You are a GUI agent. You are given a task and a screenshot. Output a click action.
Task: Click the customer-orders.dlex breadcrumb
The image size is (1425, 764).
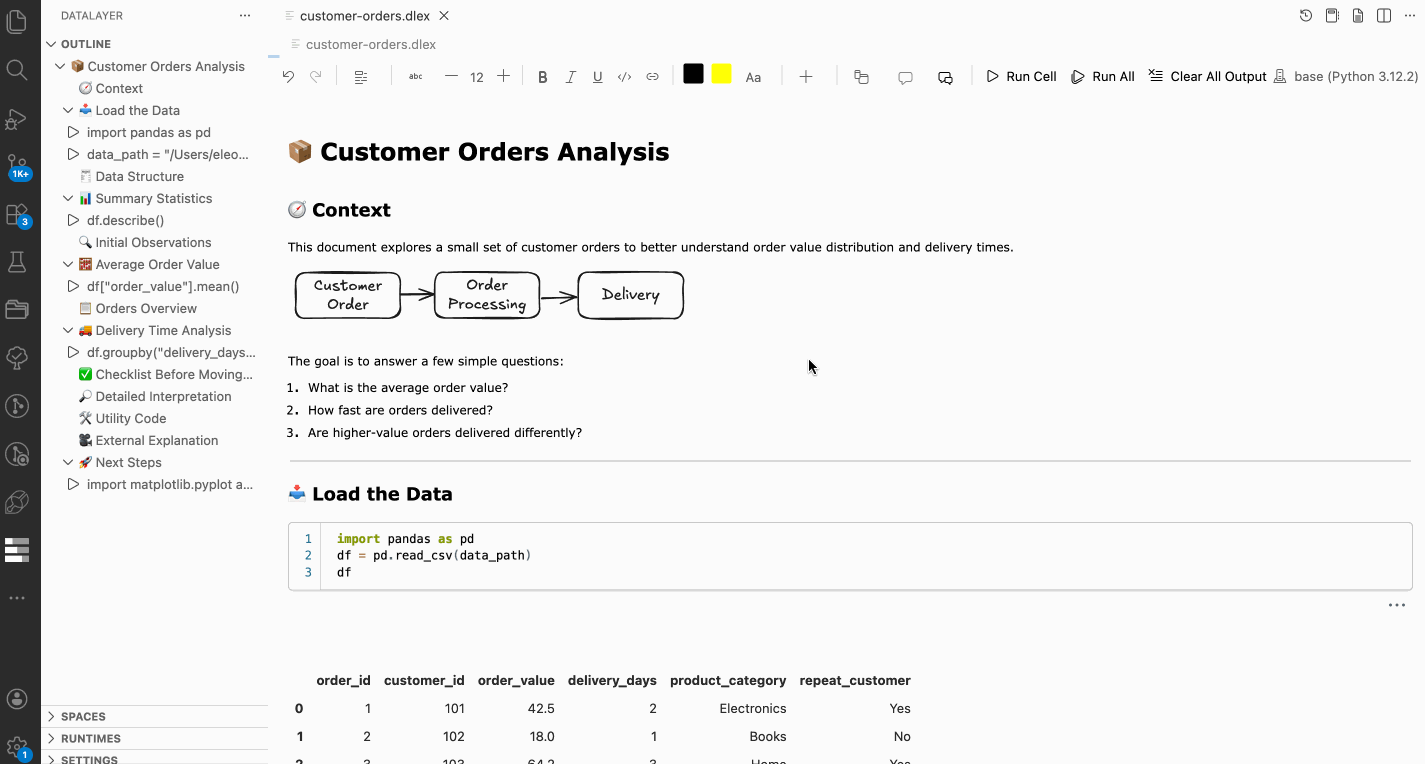370,44
